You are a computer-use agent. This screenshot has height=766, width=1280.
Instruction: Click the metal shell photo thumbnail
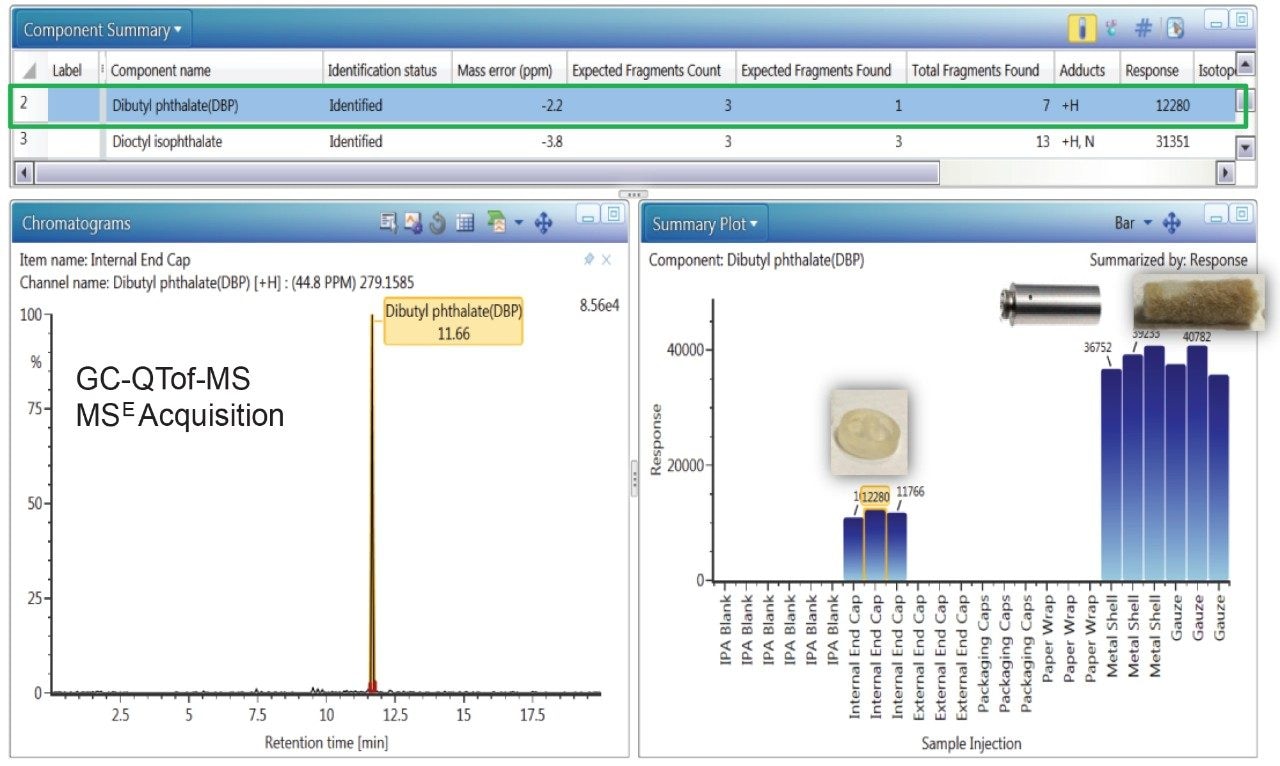coord(1049,304)
